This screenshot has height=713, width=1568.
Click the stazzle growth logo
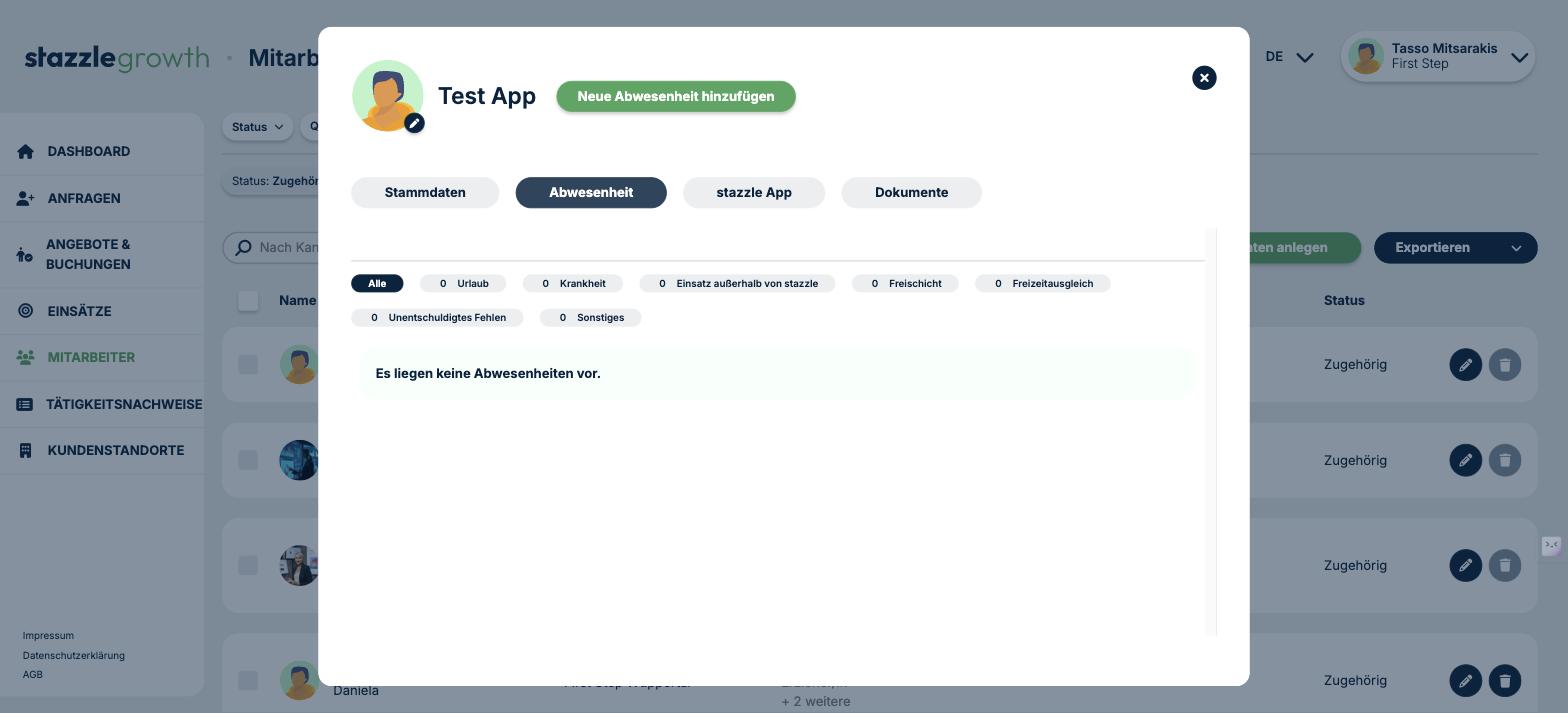click(117, 58)
